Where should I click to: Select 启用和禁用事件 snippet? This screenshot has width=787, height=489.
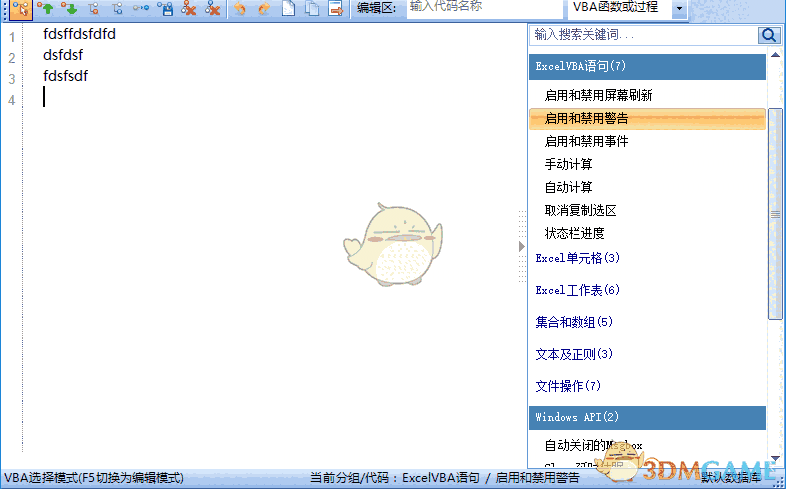[x=586, y=141]
